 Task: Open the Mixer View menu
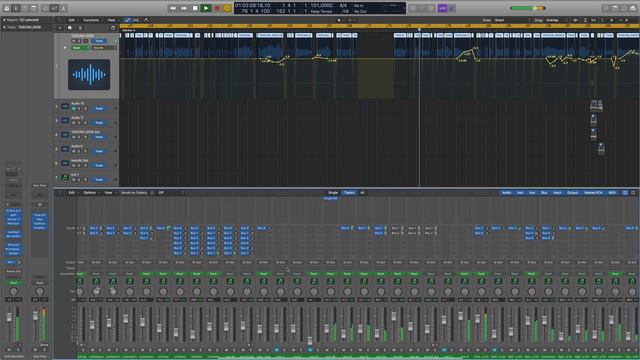tap(108, 193)
